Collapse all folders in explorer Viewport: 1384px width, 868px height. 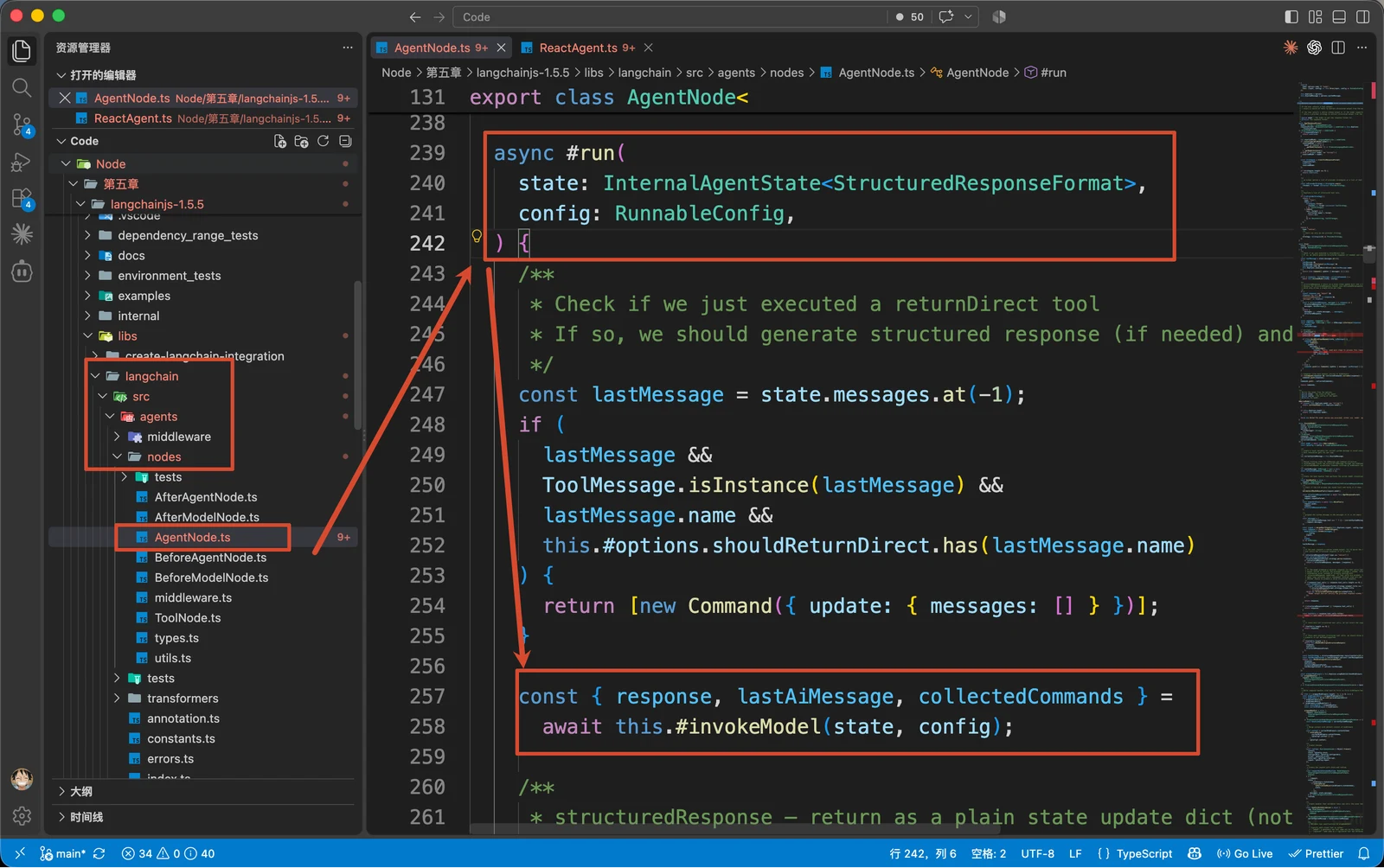pos(345,141)
